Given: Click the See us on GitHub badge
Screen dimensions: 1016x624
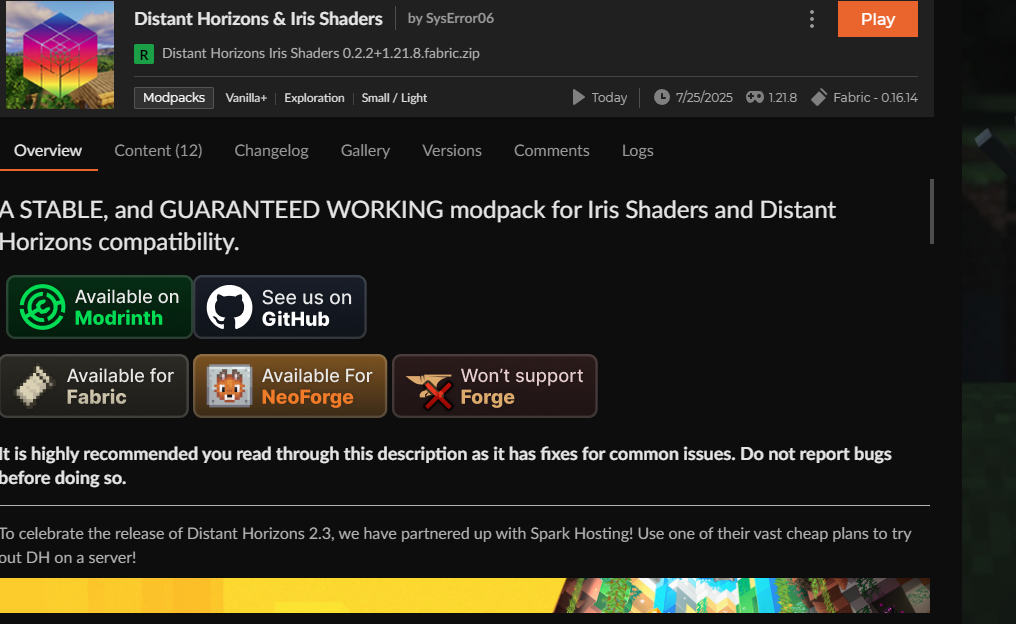Looking at the screenshot, I should 280,307.
